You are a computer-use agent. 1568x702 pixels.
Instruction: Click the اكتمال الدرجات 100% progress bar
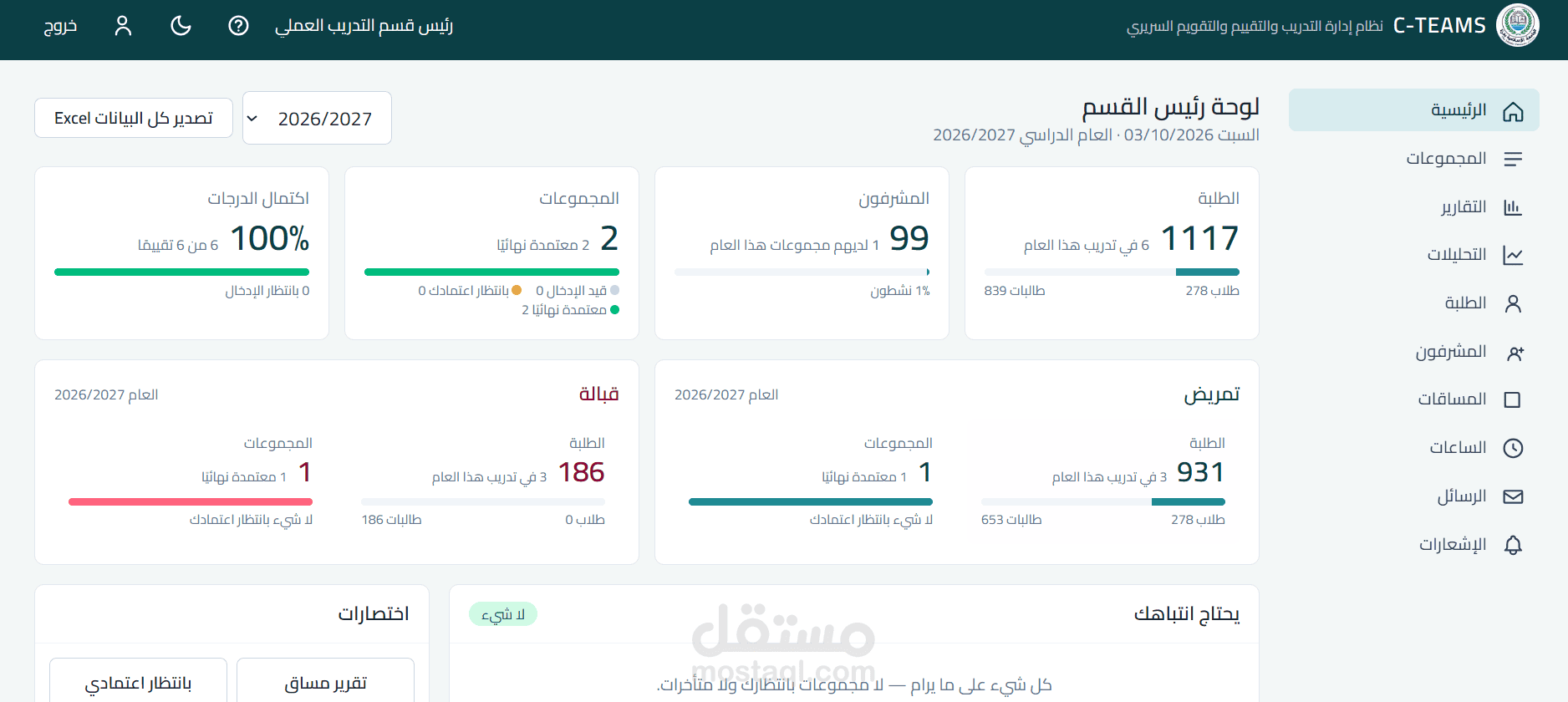coord(181,272)
